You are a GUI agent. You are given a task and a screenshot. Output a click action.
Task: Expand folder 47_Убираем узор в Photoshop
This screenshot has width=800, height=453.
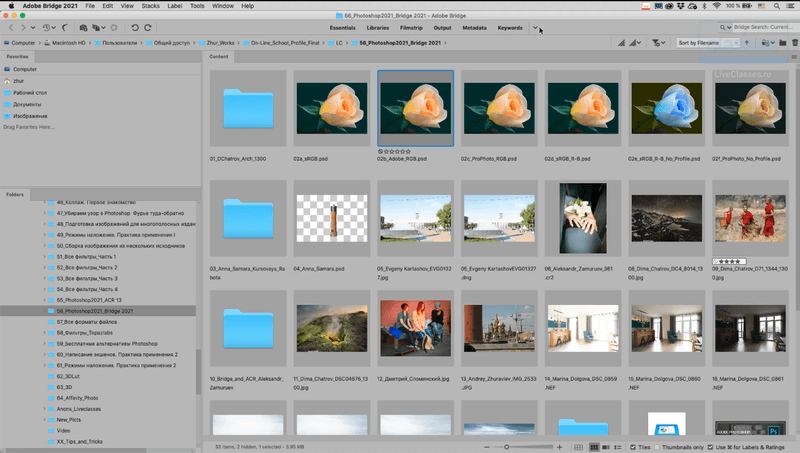click(x=44, y=213)
